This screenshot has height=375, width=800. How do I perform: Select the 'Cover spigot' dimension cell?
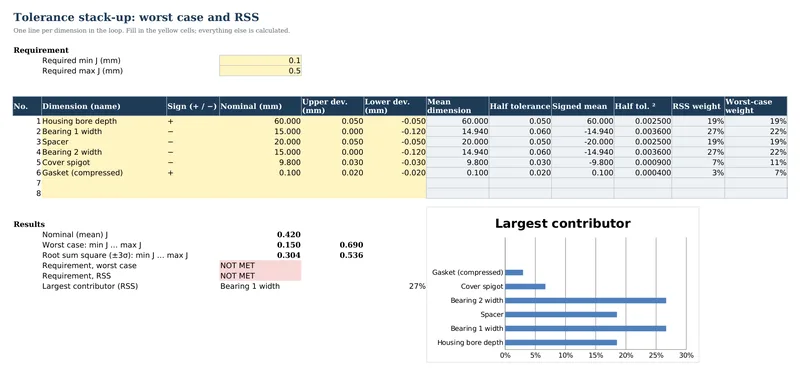pos(104,162)
